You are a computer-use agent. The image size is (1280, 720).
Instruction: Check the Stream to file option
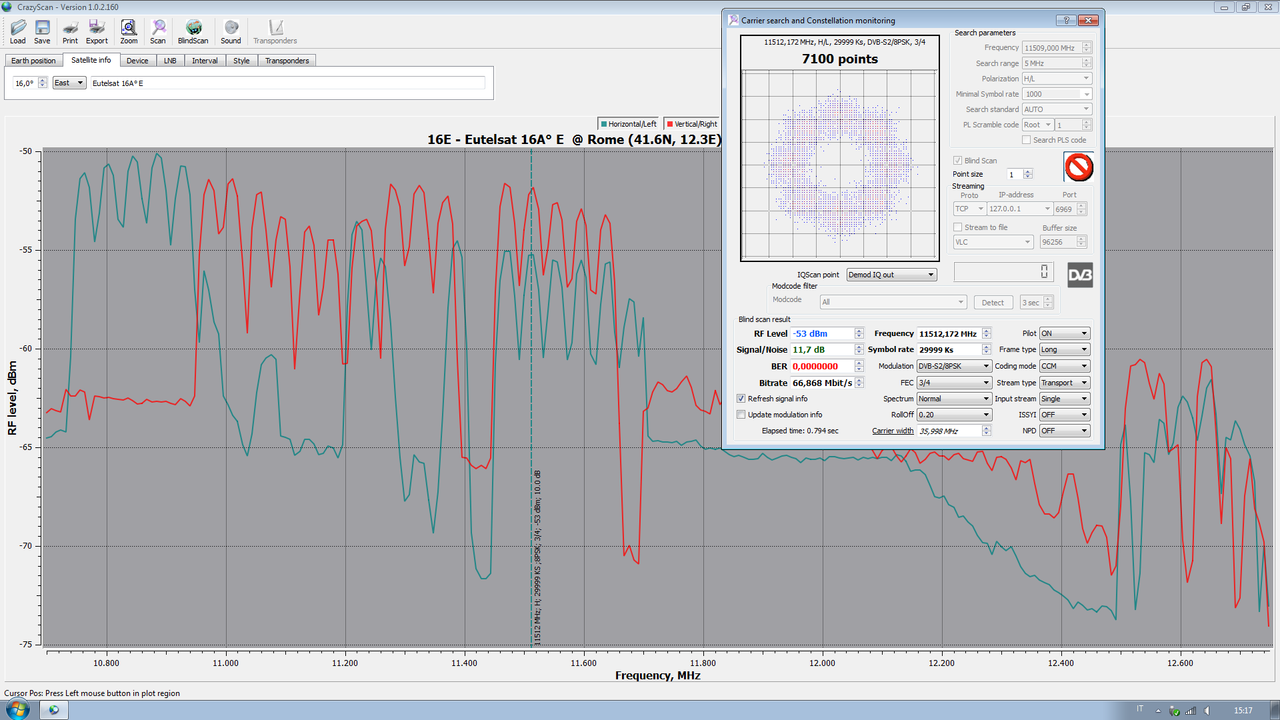coord(958,227)
